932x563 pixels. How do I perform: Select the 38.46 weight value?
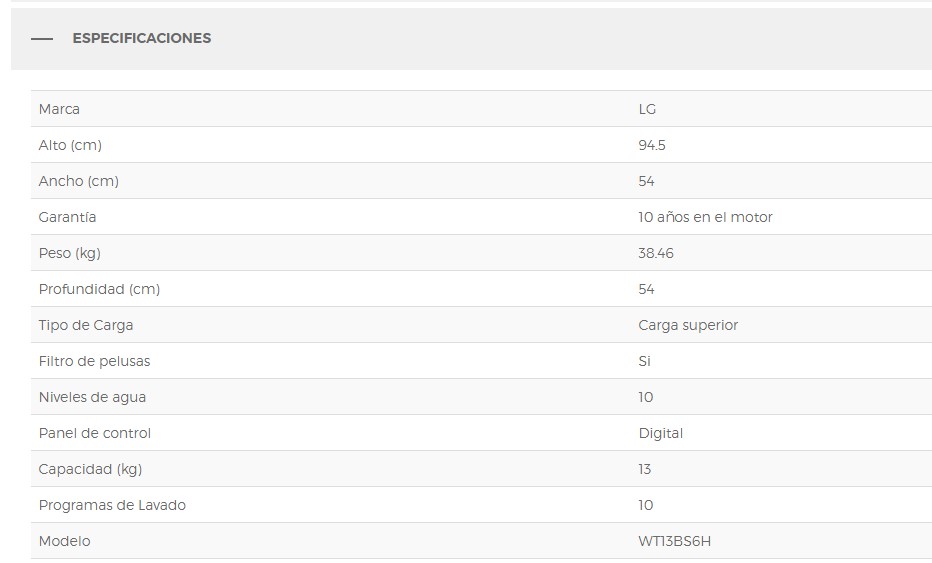point(656,253)
